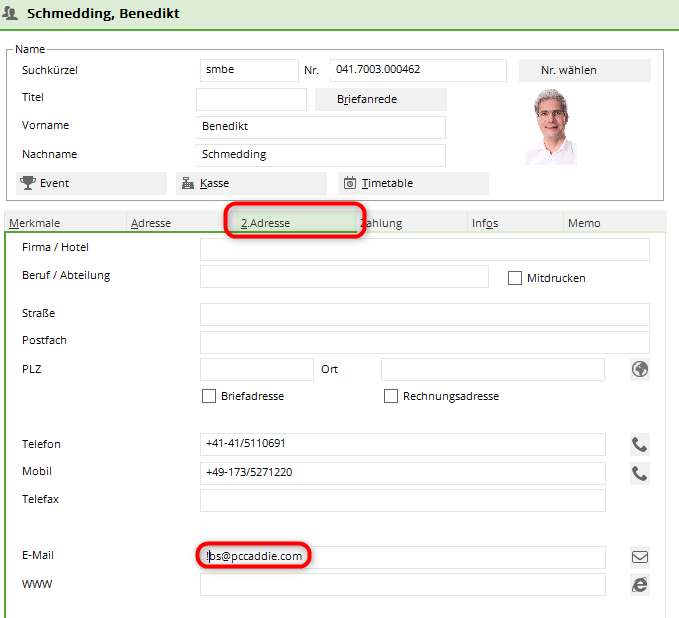The width and height of the screenshot is (679, 618).
Task: Open website with the browser icon next to WWW
Action: tap(640, 585)
